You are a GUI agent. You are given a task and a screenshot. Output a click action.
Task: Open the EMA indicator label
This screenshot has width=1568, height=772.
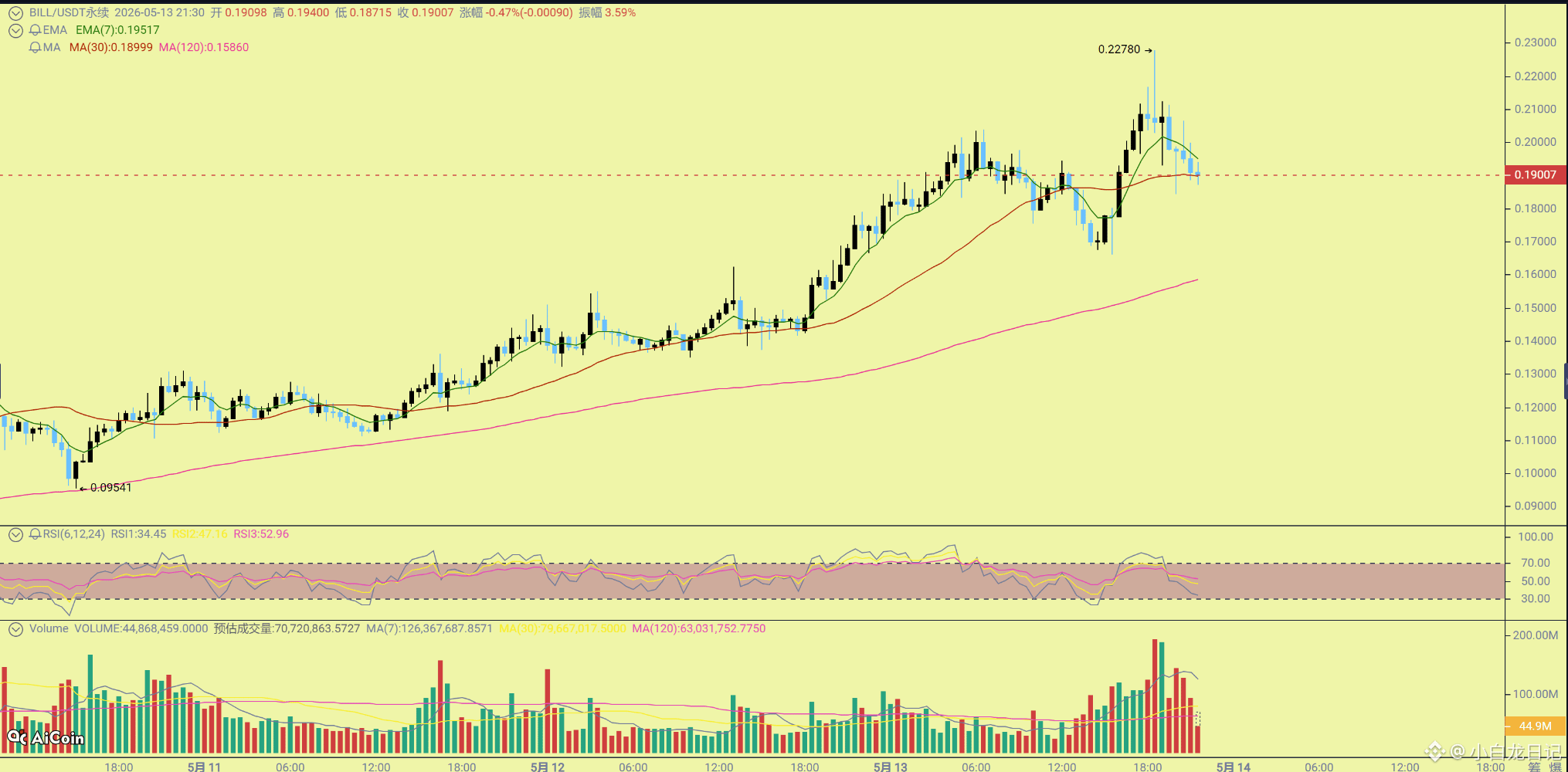[55, 30]
